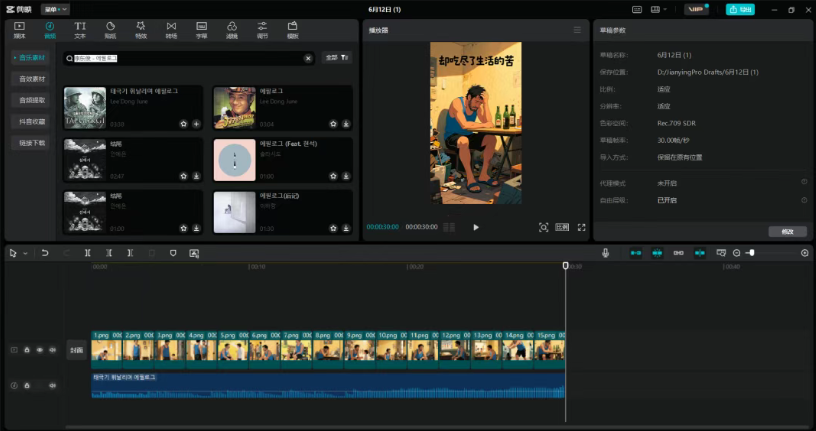Undo the last edit

point(45,253)
